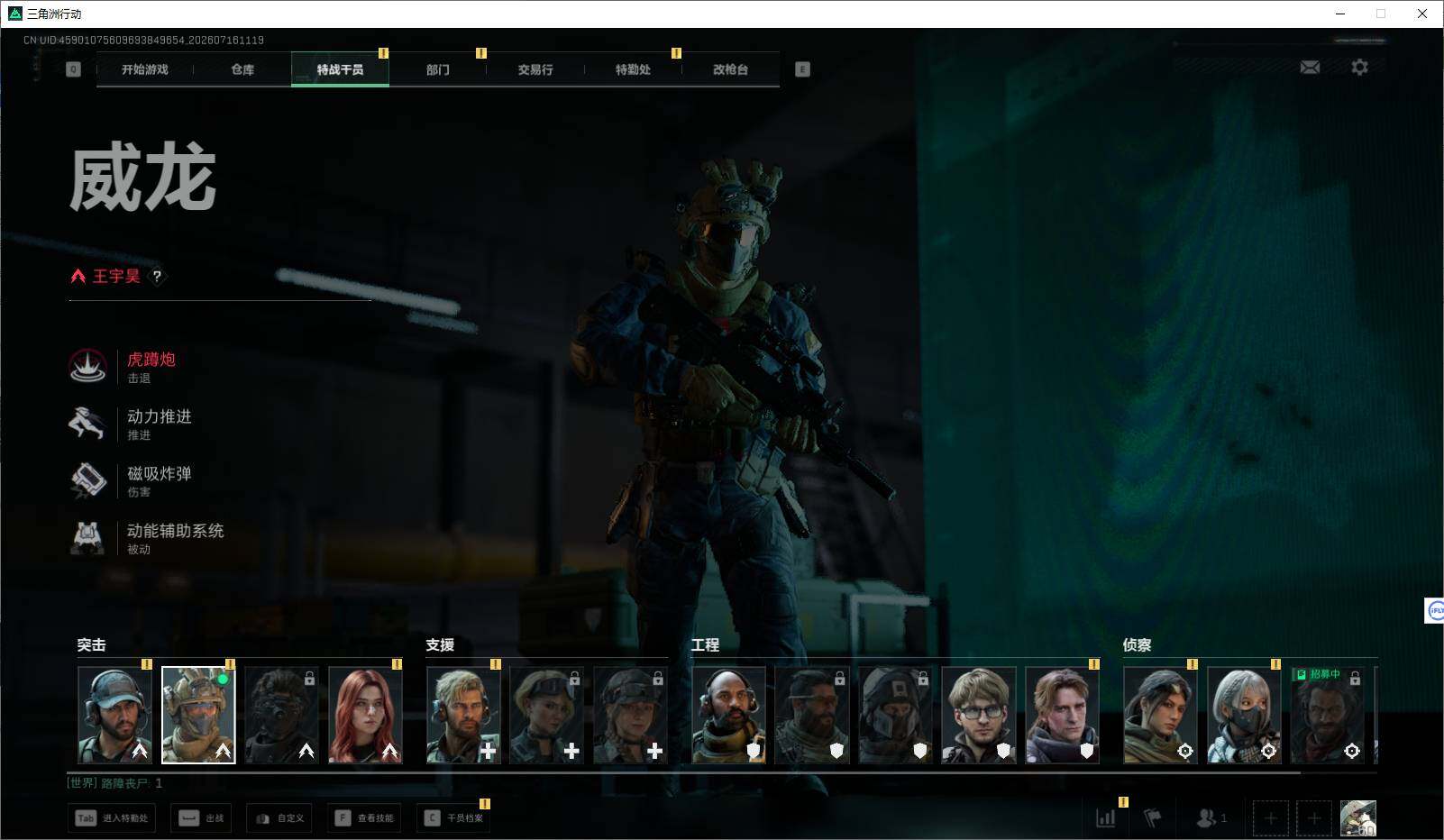This screenshot has height=840, width=1444.
Task: Open the 干员档案 button
Action: click(453, 818)
